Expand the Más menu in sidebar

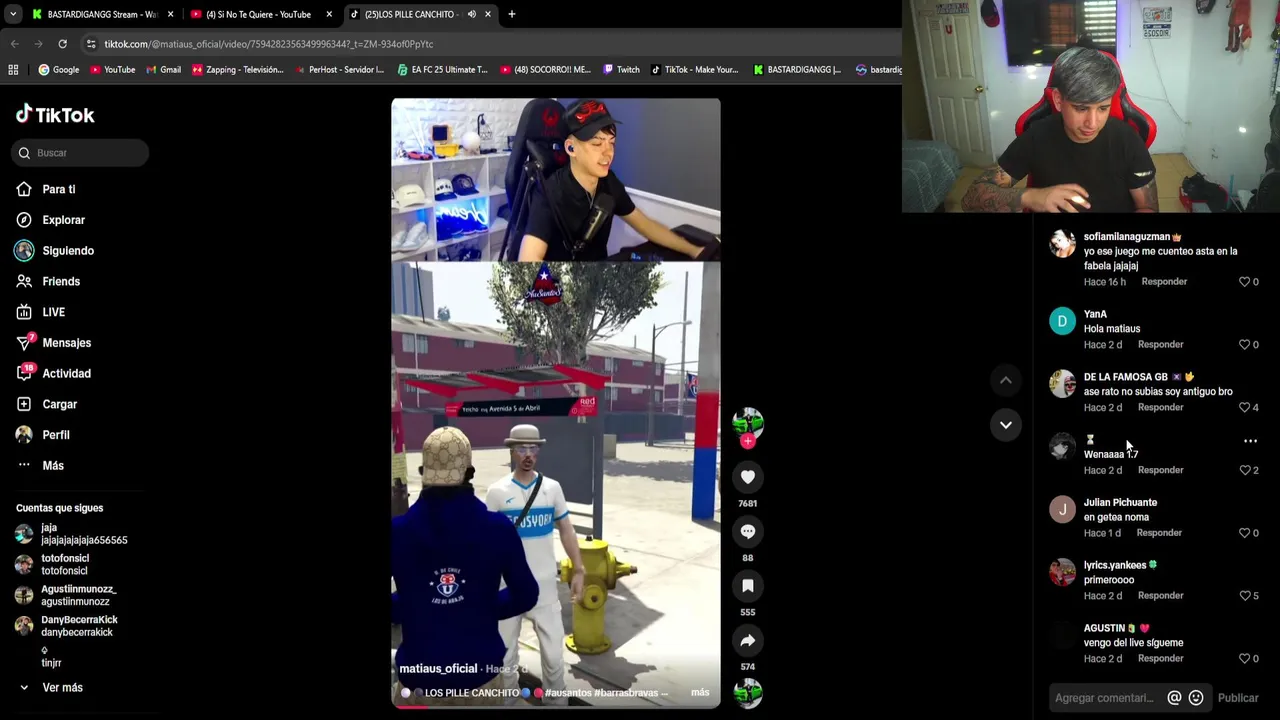point(52,466)
